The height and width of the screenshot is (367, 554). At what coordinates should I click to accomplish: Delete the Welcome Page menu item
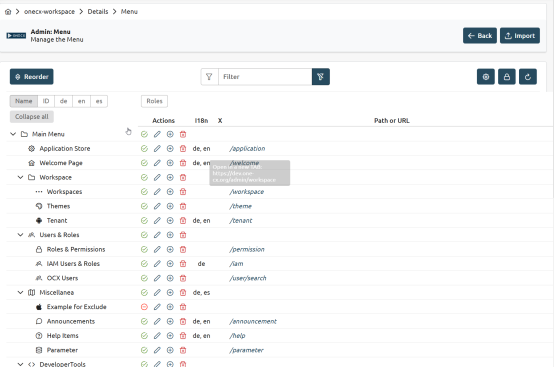pyautogui.click(x=183, y=163)
